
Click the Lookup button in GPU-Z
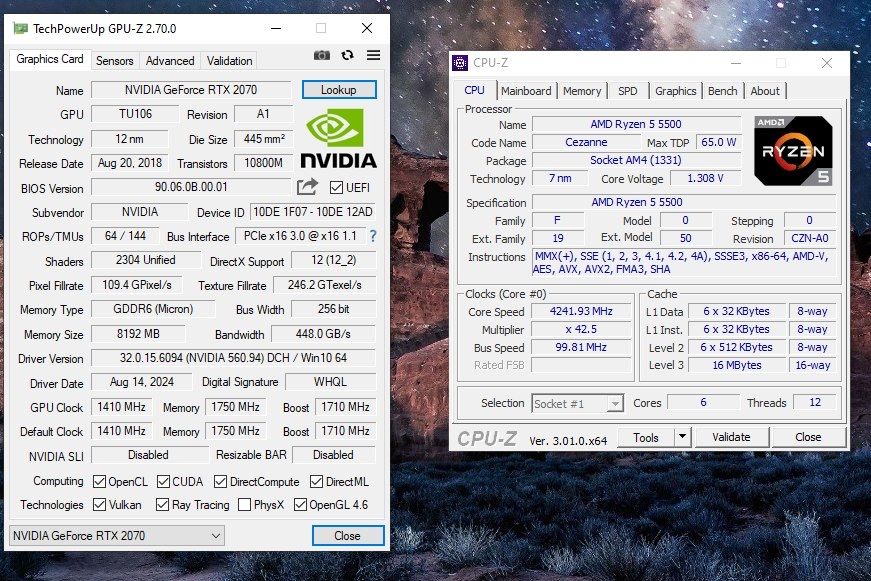(339, 89)
